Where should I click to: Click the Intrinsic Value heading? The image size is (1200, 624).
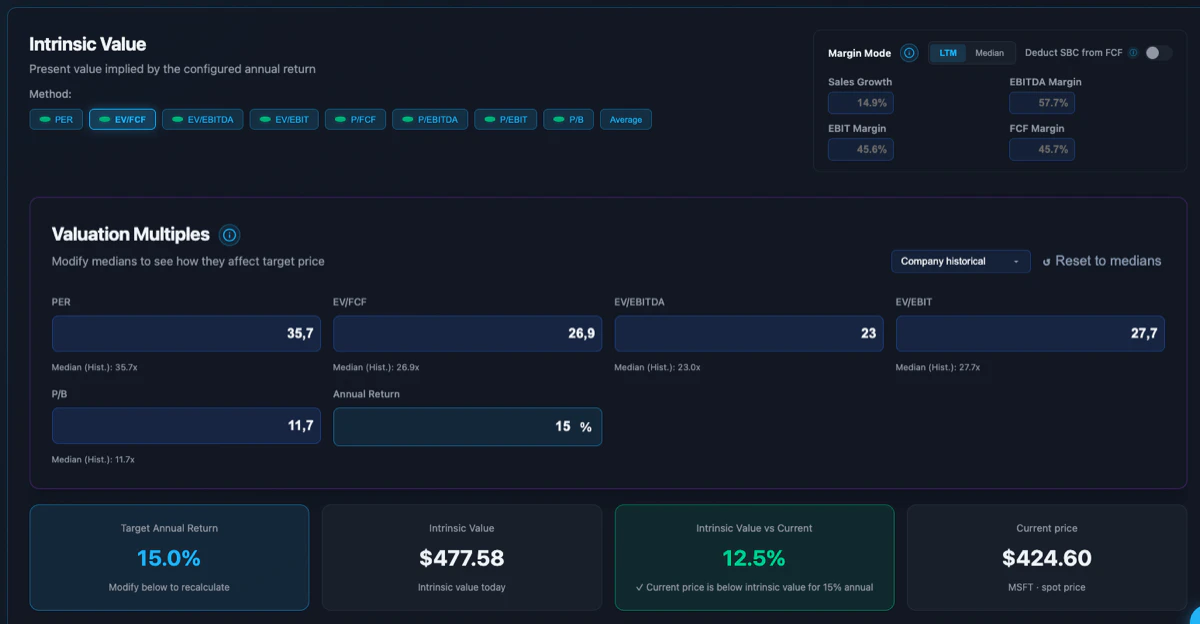(x=87, y=44)
